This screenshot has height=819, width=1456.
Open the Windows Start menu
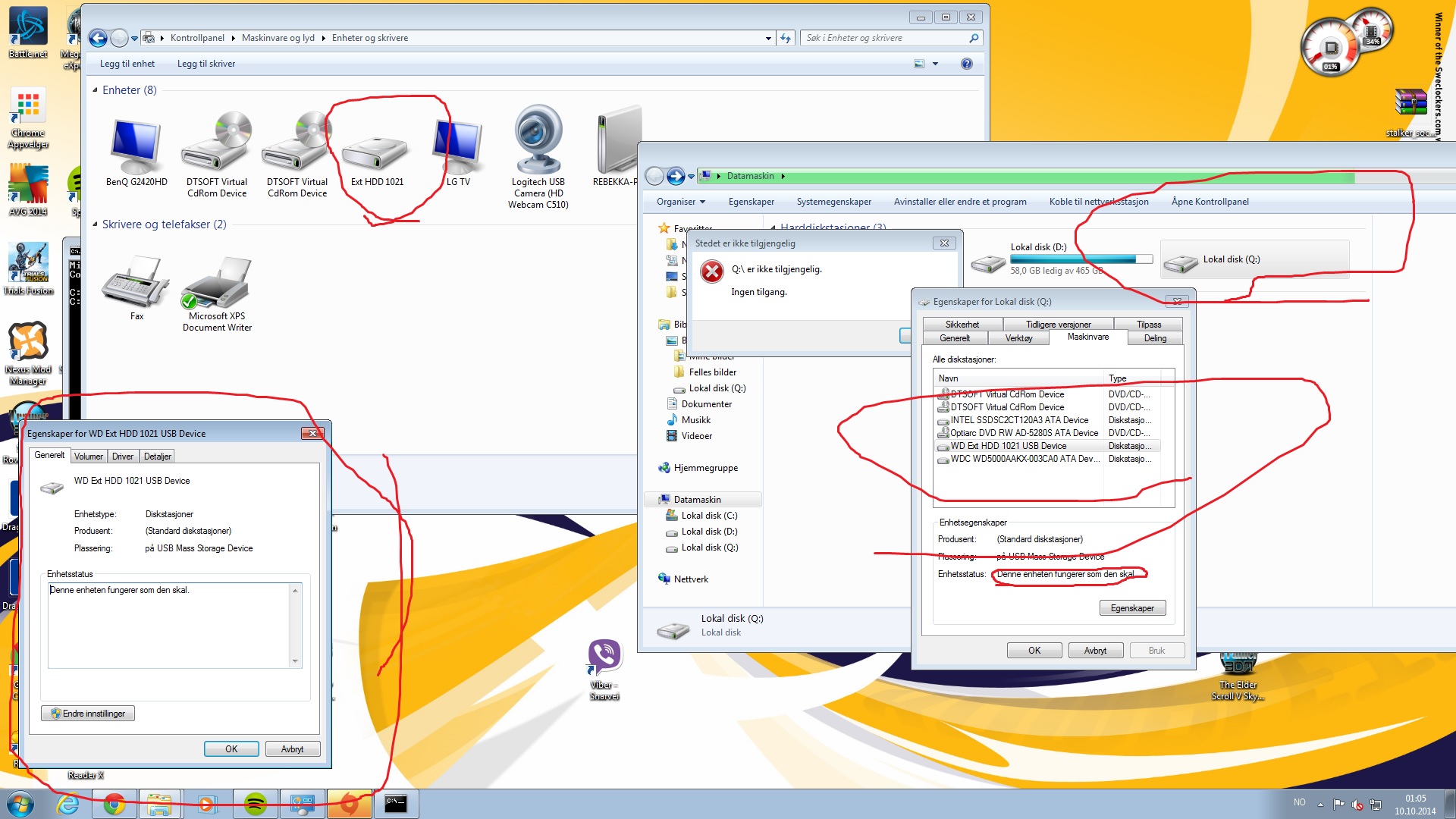[20, 804]
